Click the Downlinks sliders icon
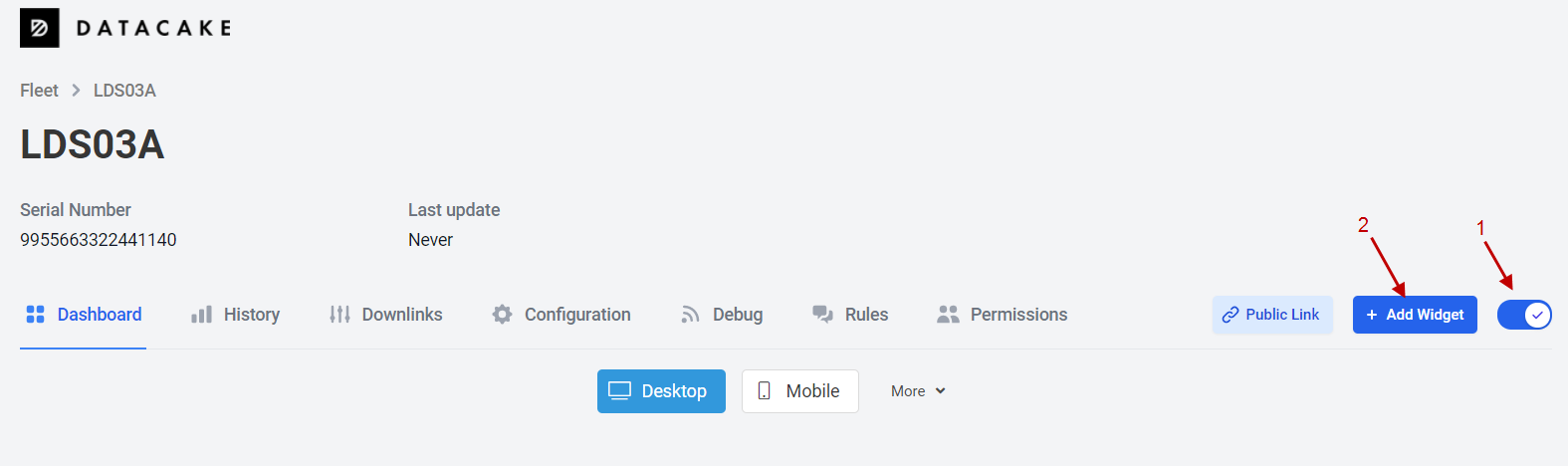This screenshot has height=466, width=1568. [339, 315]
